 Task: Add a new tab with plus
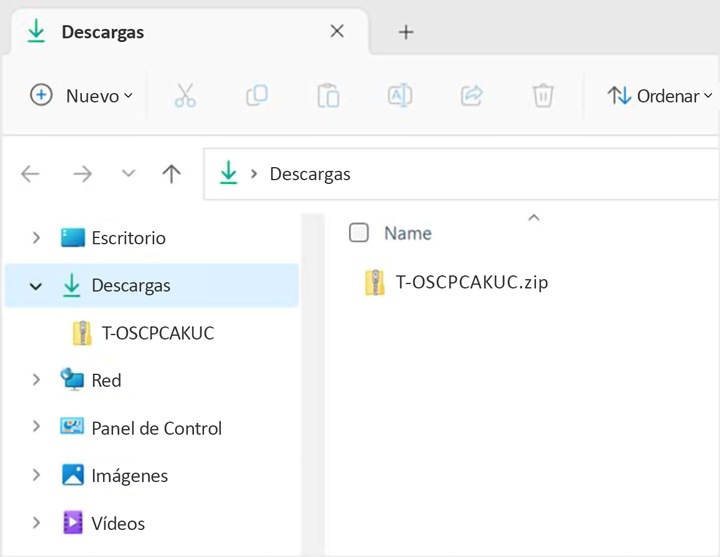pyautogui.click(x=406, y=32)
